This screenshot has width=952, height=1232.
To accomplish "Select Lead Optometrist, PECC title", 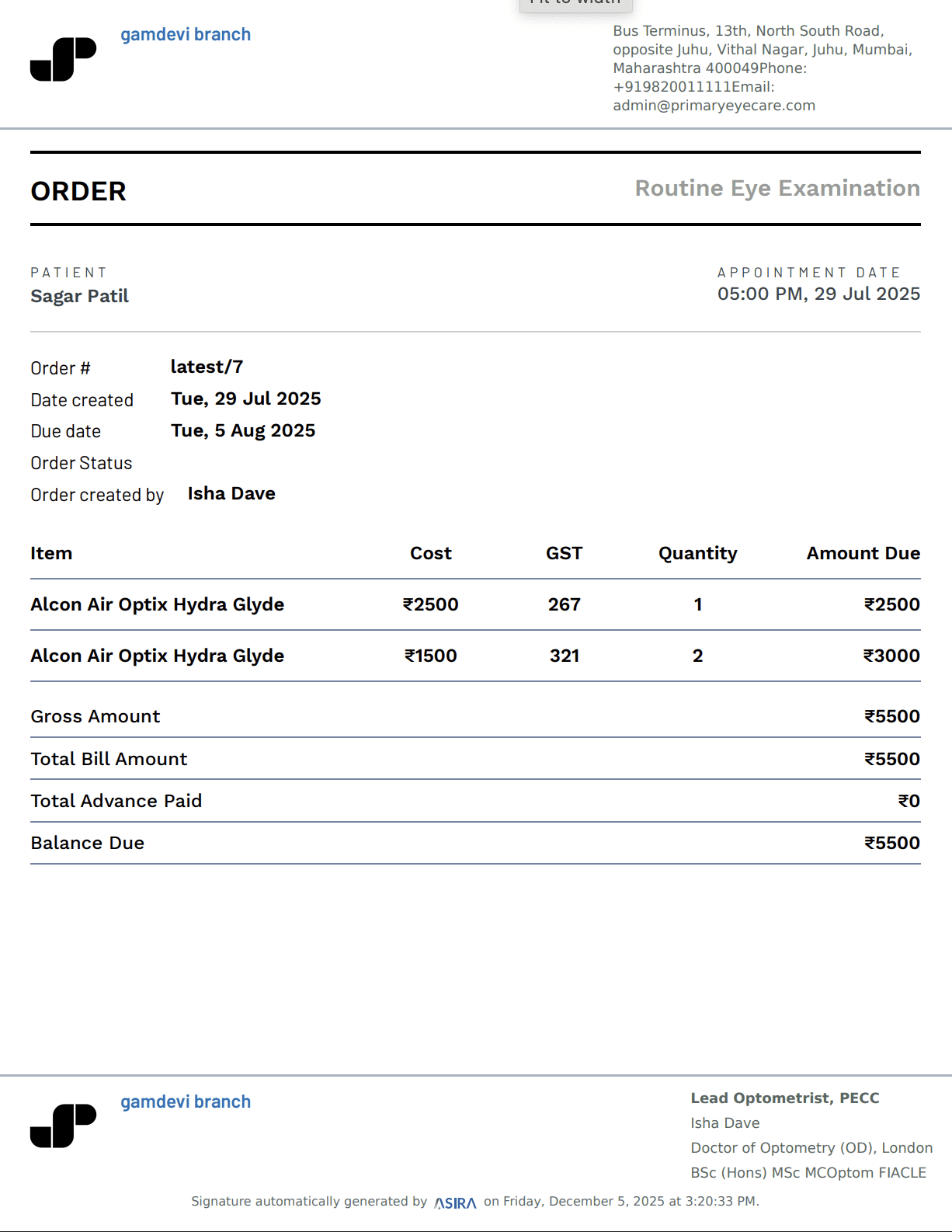I will (785, 1098).
